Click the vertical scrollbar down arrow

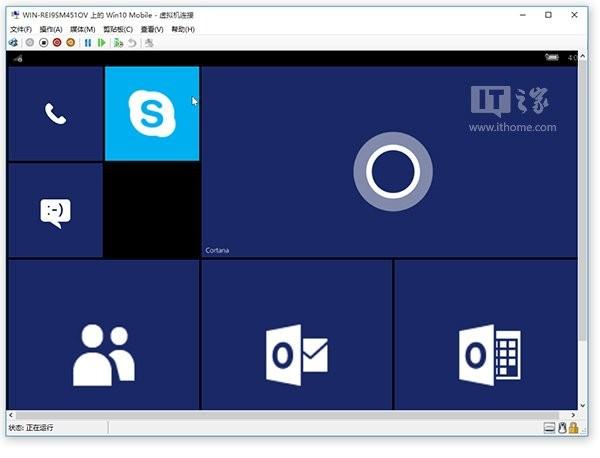pos(583,405)
